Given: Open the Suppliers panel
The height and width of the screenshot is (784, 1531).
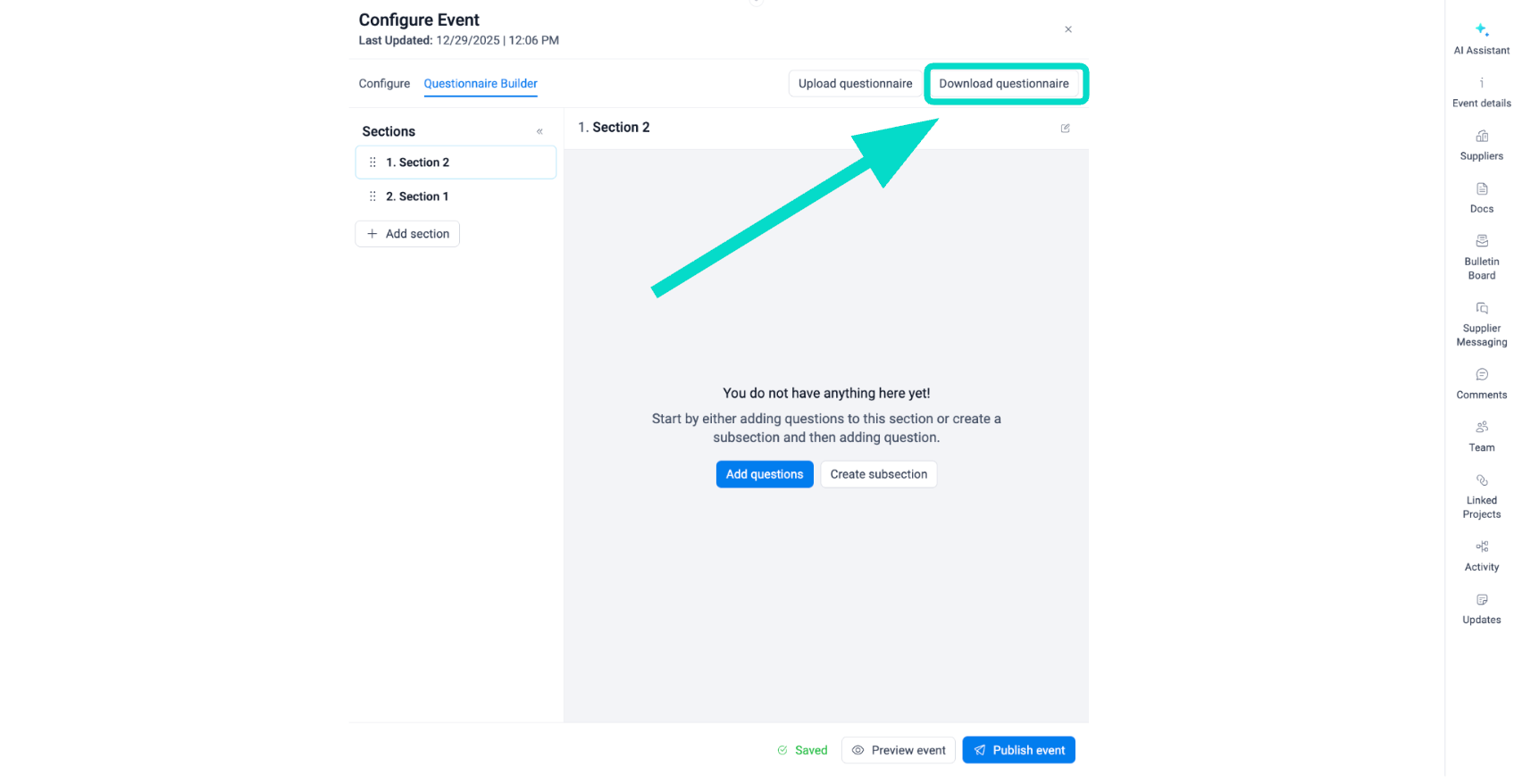Looking at the screenshot, I should tap(1481, 145).
